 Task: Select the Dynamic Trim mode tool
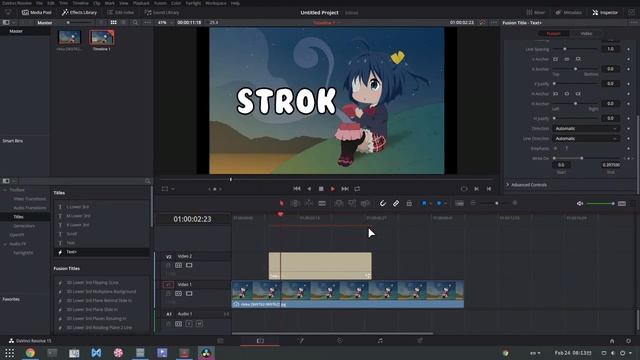click(309, 203)
